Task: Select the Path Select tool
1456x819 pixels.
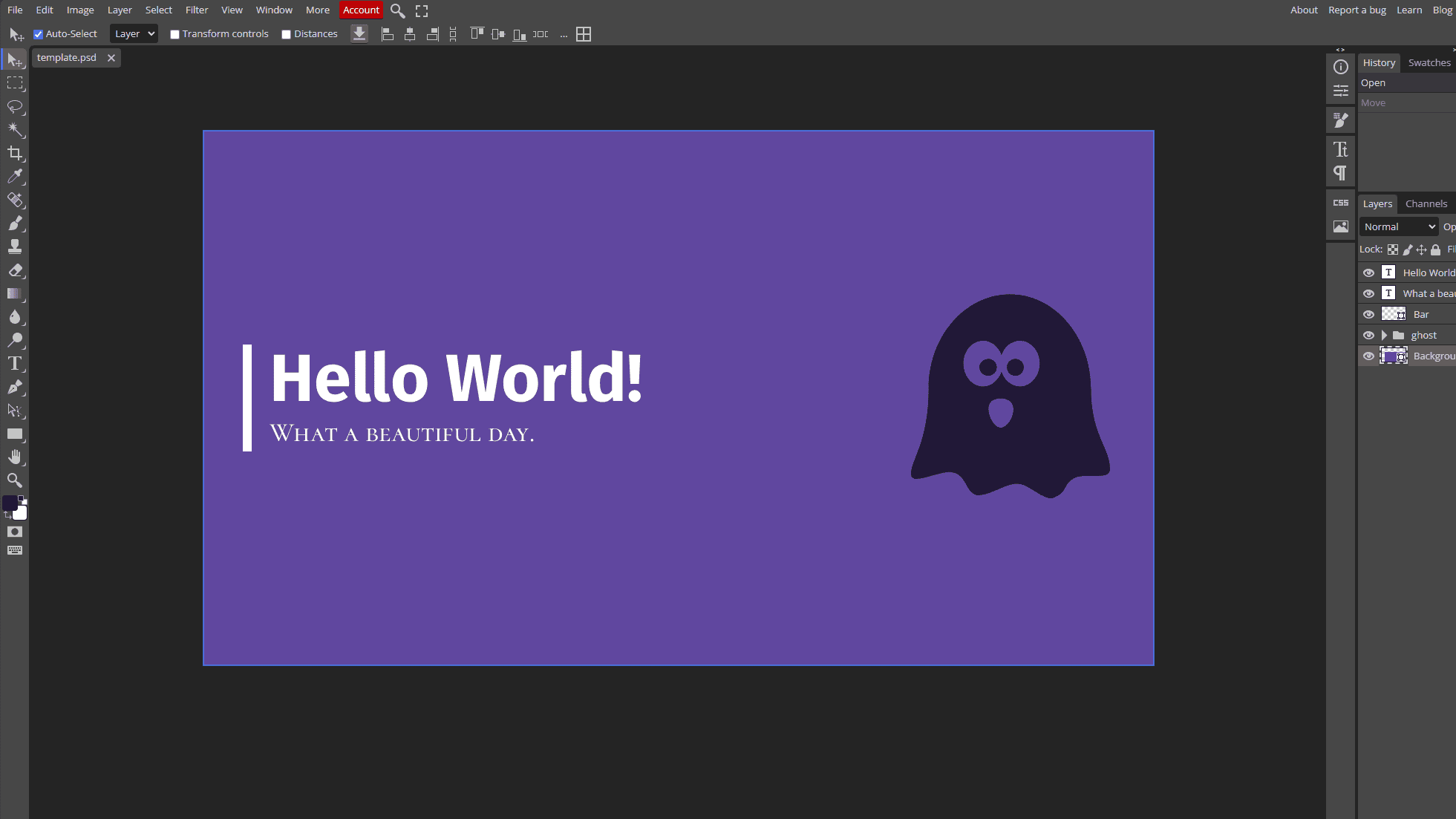Action: click(15, 410)
